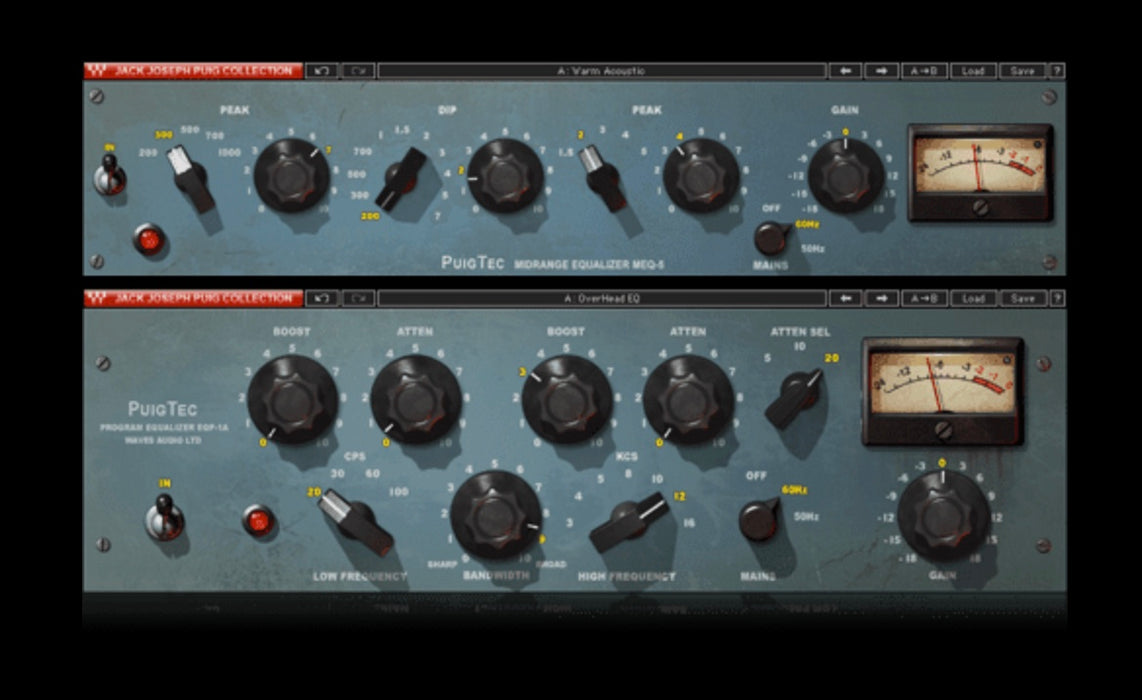Click undo arrow in EQP-1A toolbar

(x=322, y=298)
